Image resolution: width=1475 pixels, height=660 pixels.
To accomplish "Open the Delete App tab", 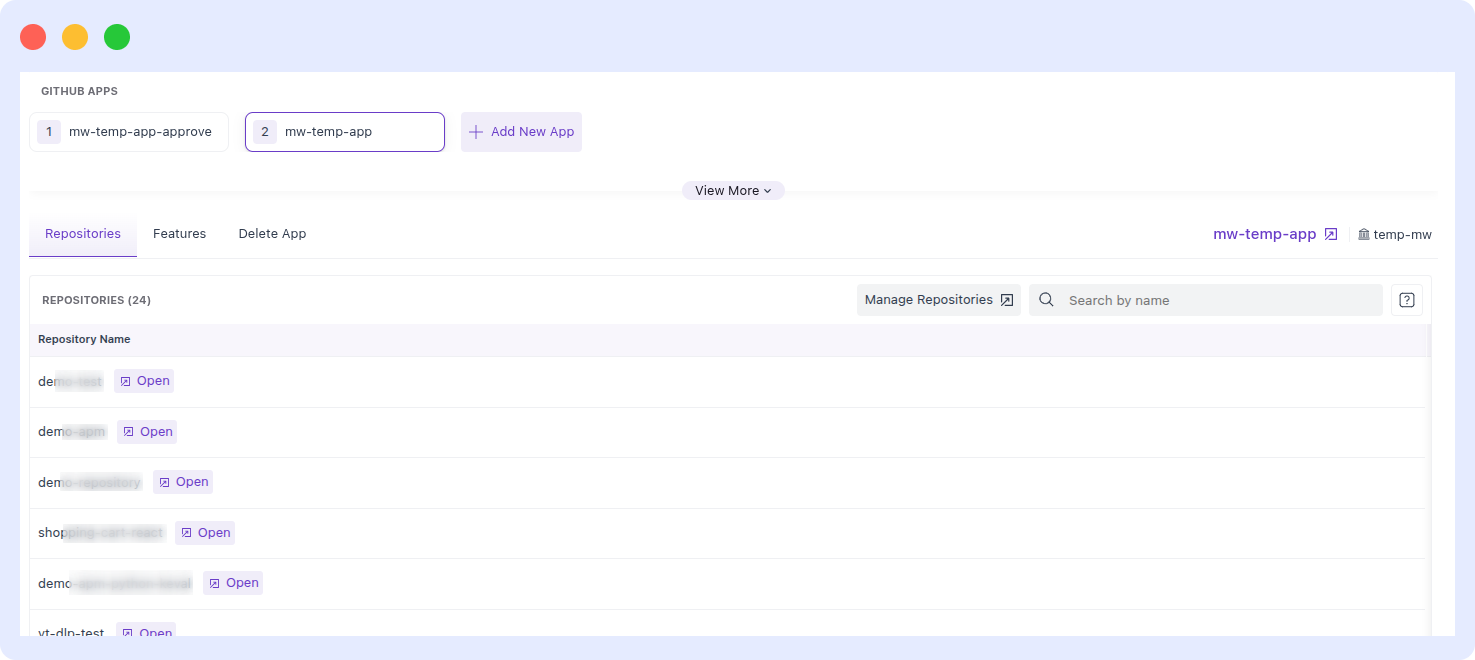I will [272, 233].
